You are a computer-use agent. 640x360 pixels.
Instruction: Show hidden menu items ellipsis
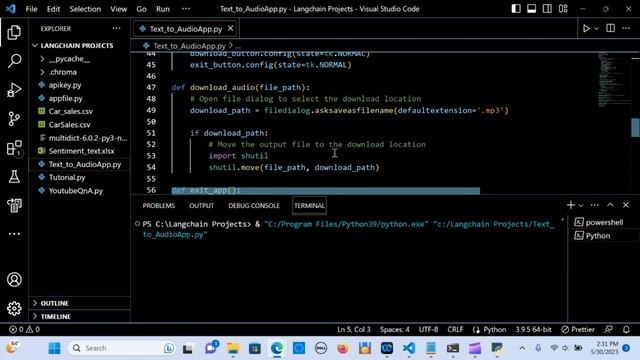click(x=186, y=9)
